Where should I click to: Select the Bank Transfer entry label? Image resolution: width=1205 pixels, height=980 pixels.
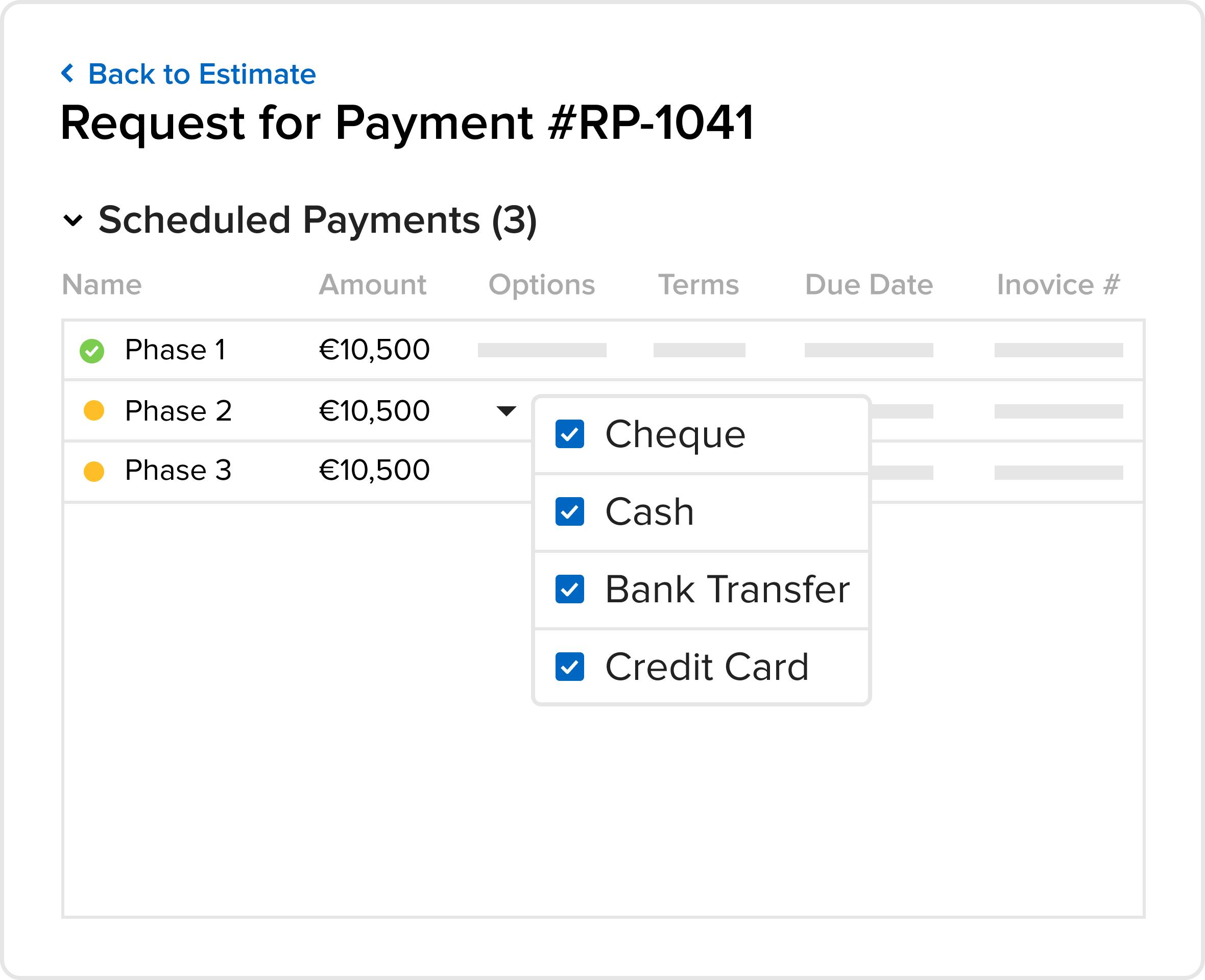727,590
